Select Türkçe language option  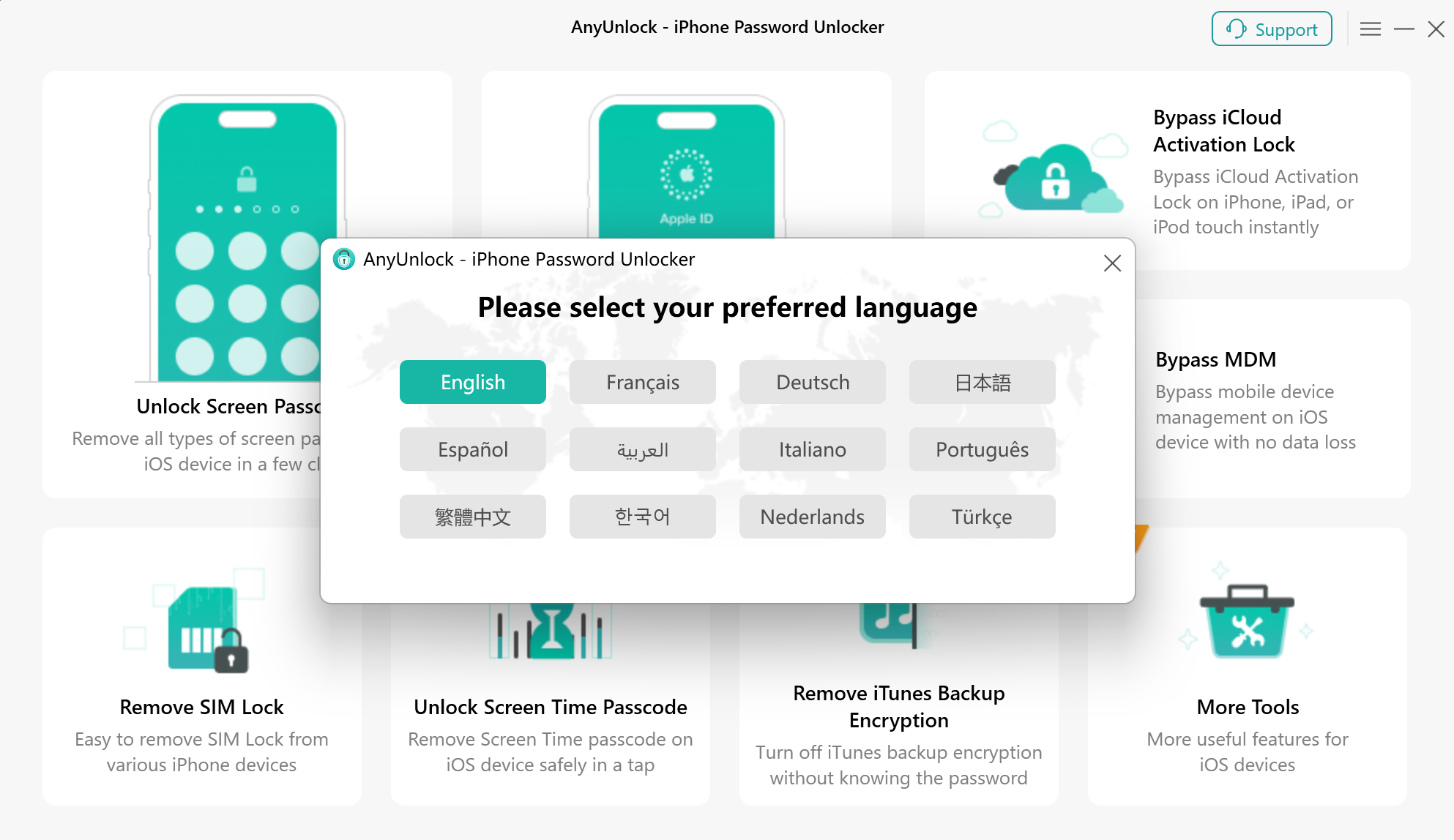click(980, 515)
